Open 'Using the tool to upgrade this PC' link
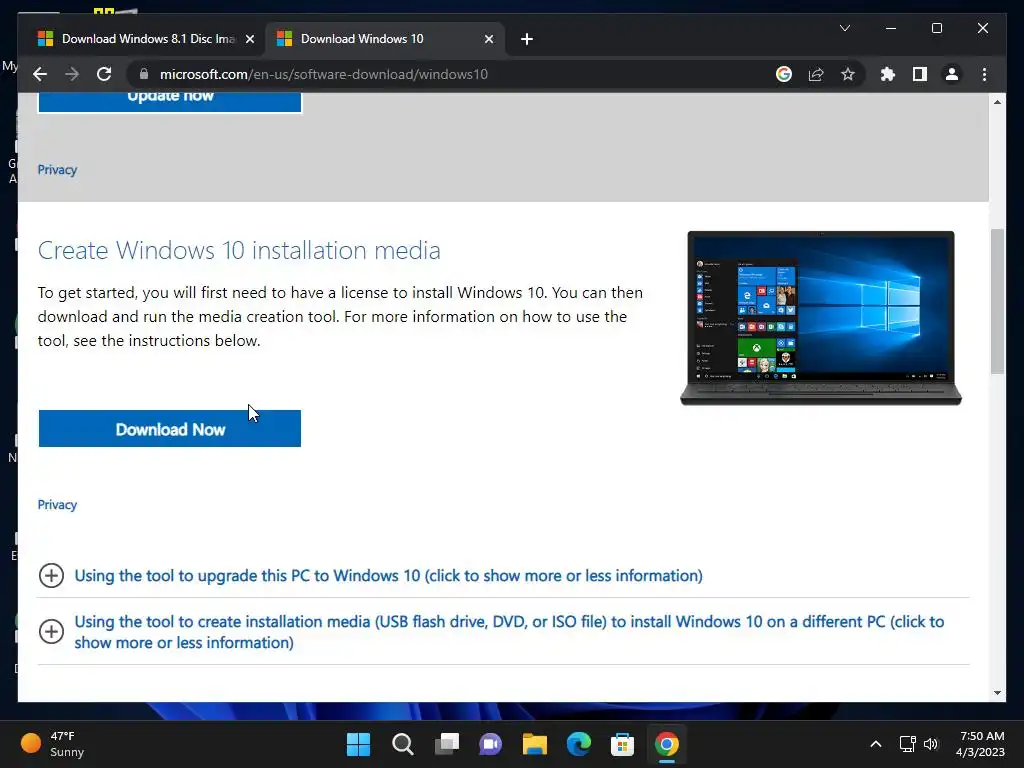Screen dimensions: 1024x768 [389, 575]
